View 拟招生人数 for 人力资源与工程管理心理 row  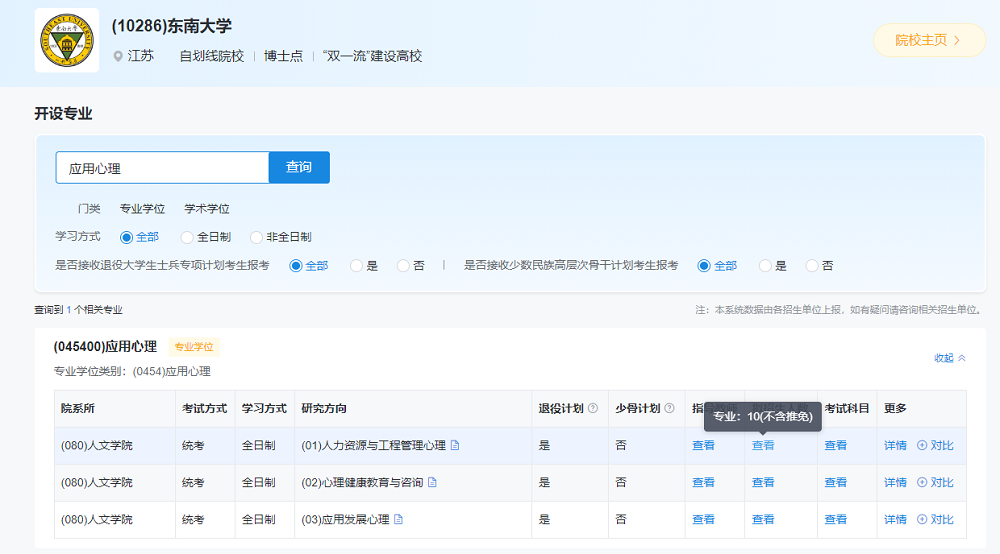pyautogui.click(x=763, y=445)
